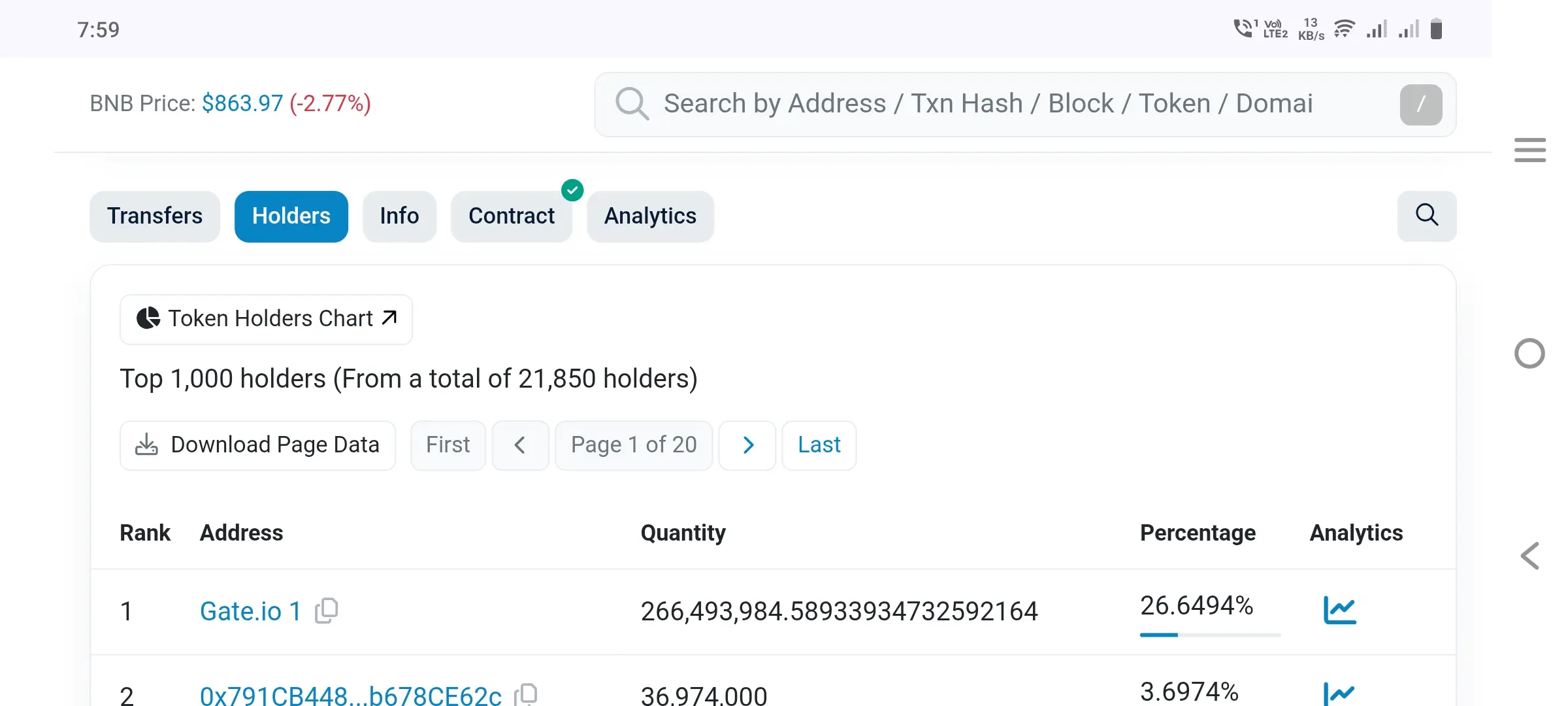This screenshot has height=706, width=1568.
Task: Click the 'Top 1,000 holders' summary text
Action: point(409,379)
